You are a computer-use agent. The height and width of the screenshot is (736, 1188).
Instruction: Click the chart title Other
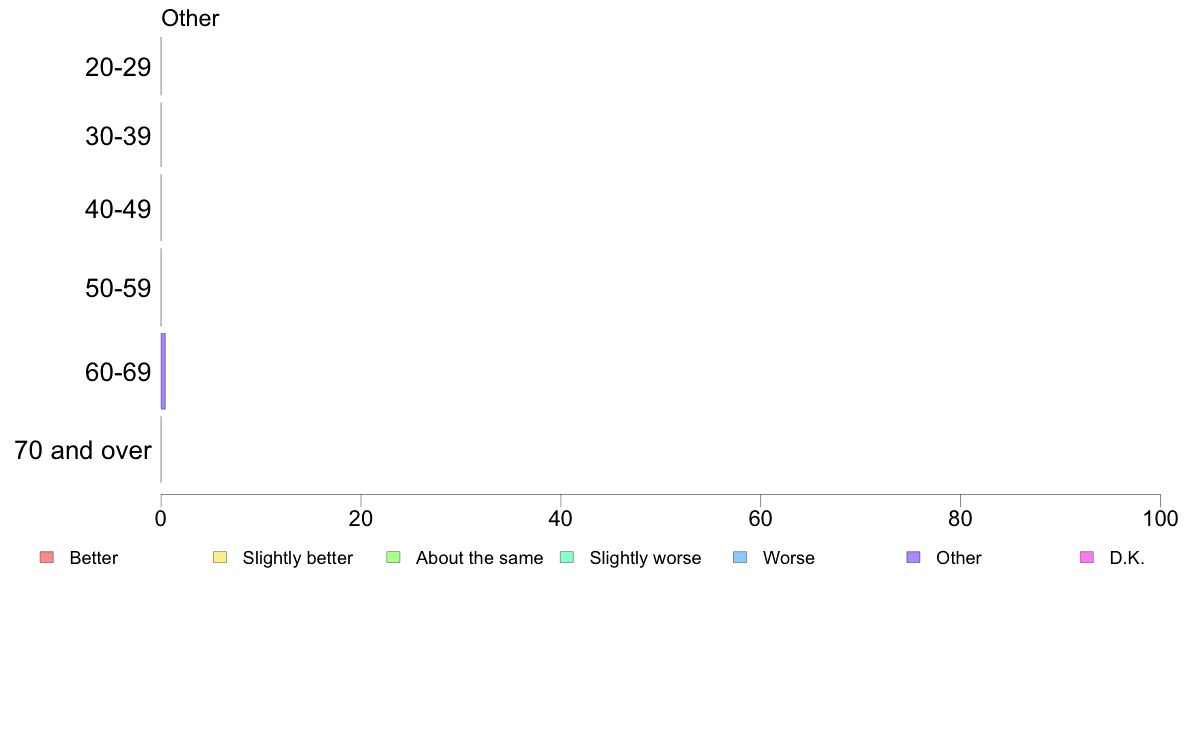tap(190, 18)
